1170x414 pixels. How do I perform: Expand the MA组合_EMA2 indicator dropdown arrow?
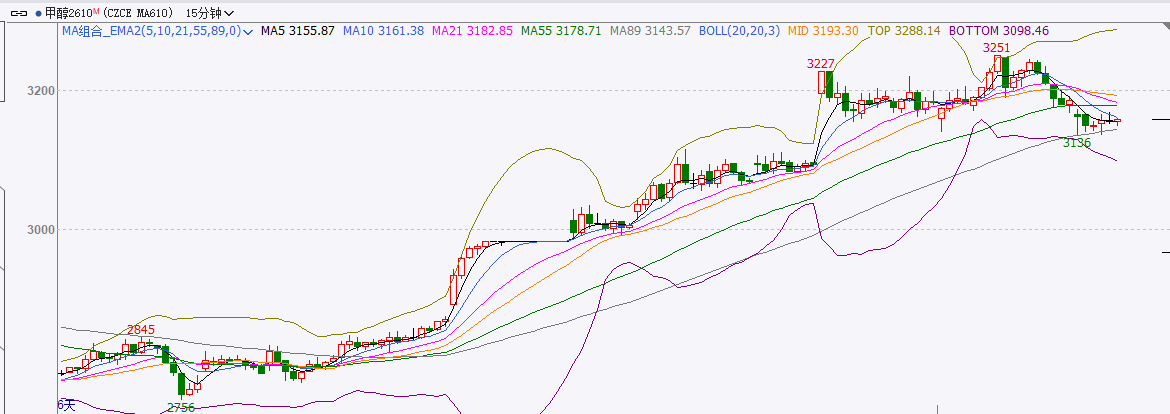248,32
